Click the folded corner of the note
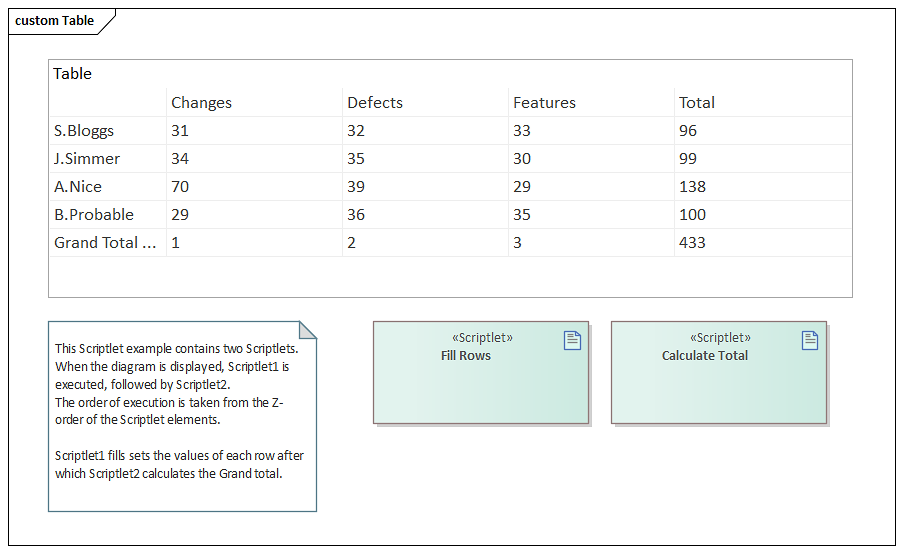The image size is (903, 554). click(x=307, y=330)
